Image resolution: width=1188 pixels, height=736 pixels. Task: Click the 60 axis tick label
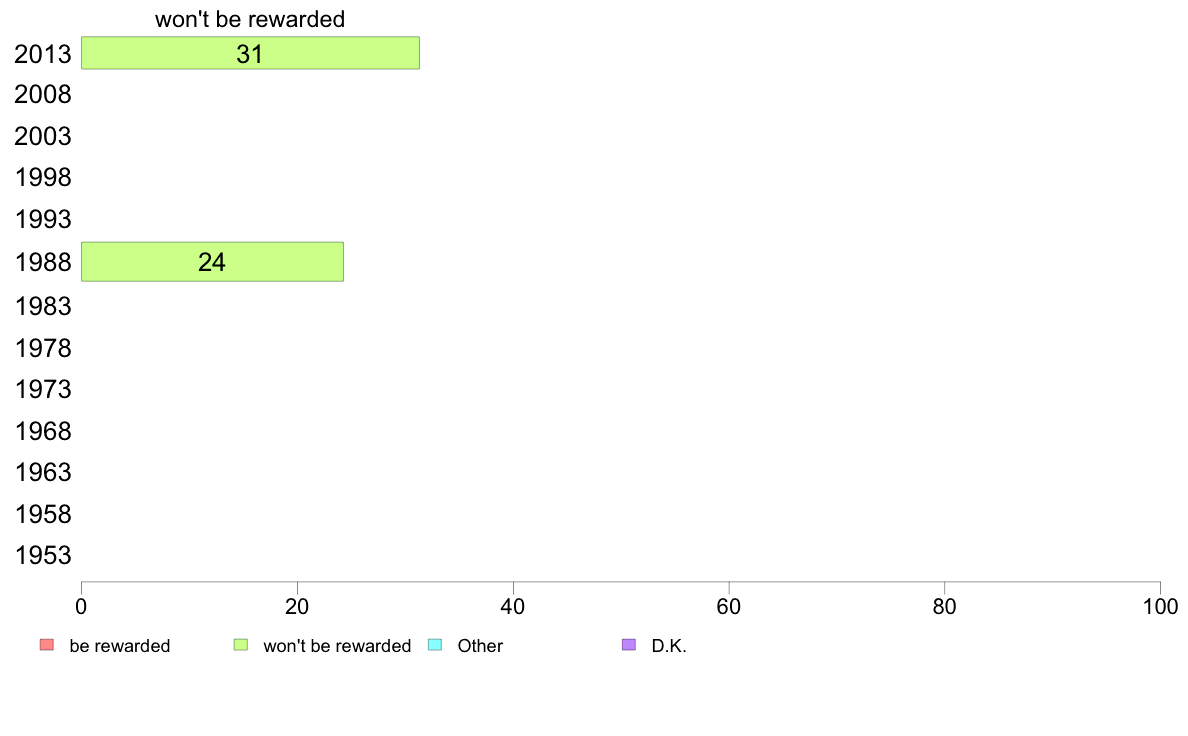tap(729, 606)
